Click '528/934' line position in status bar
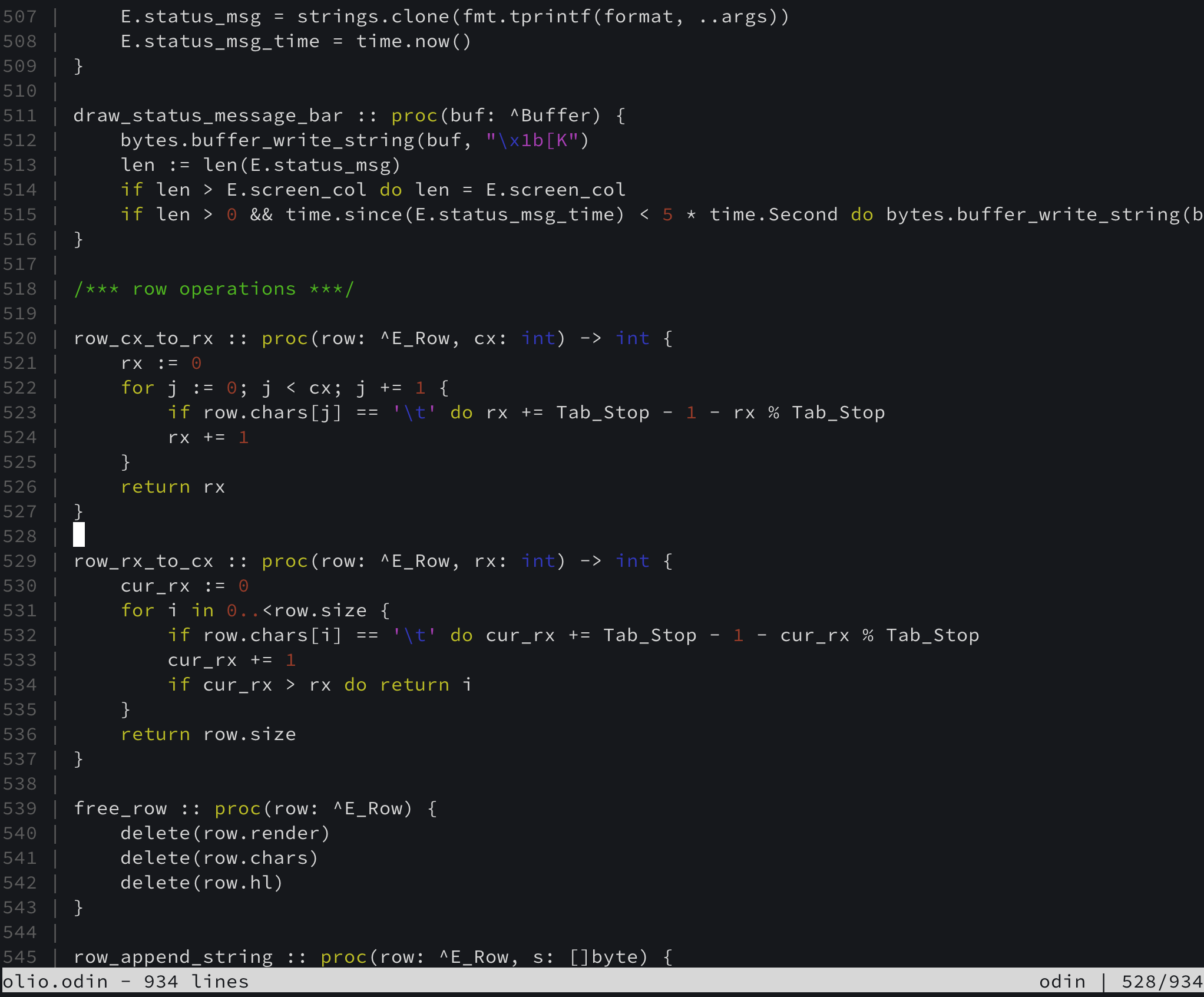The height and width of the screenshot is (997, 1204). [1162, 982]
